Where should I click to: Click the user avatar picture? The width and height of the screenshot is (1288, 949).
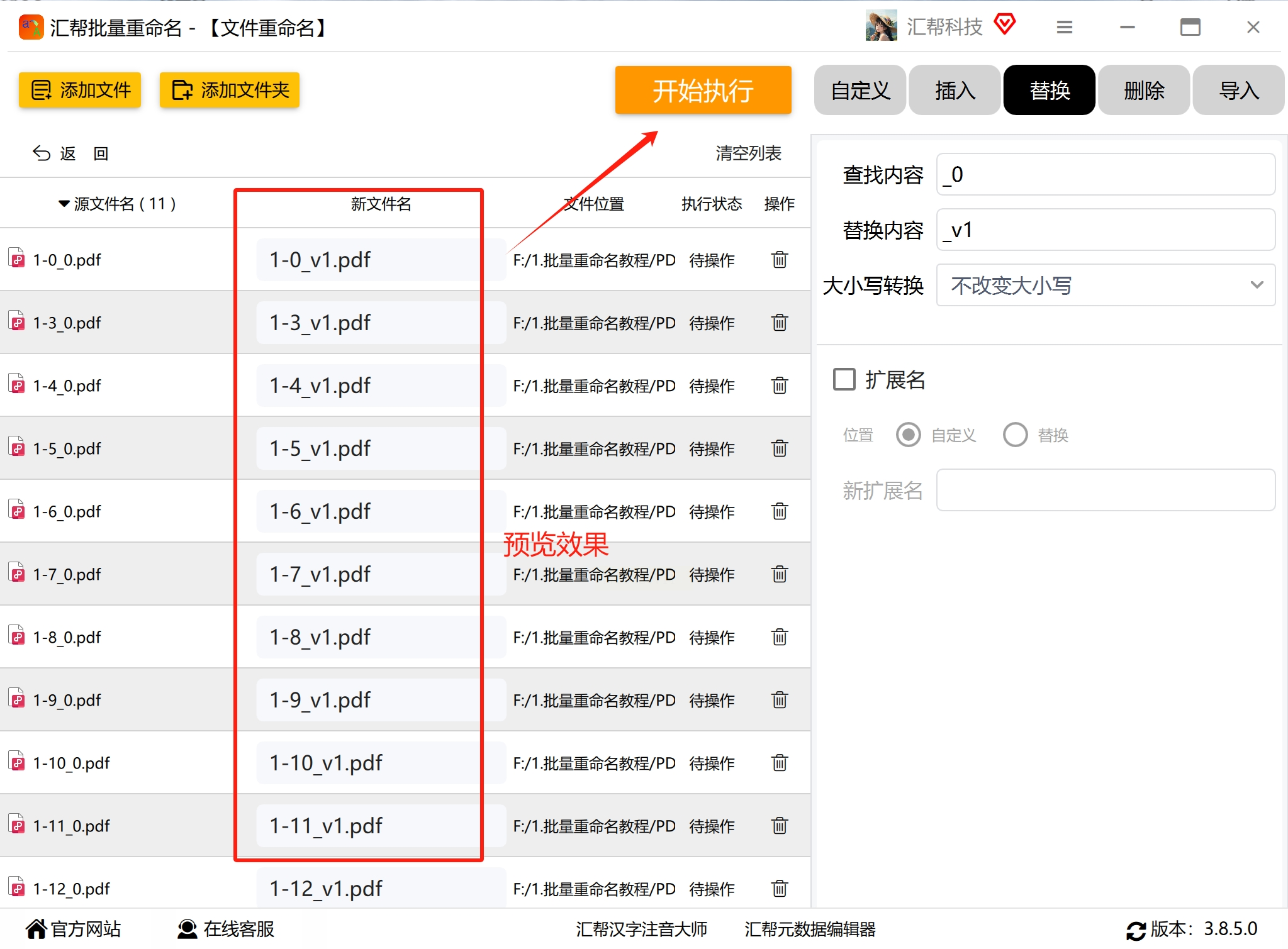(x=881, y=26)
